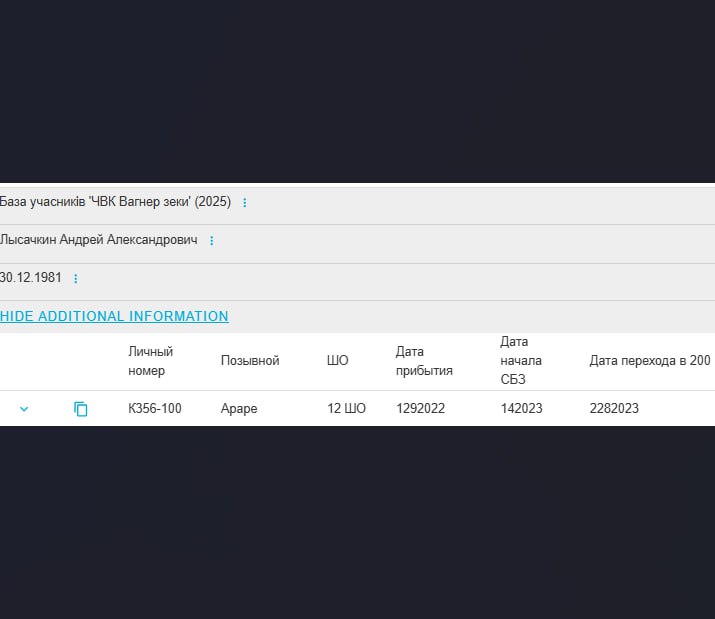The height and width of the screenshot is (619, 715).
Task: Select the 'Дата начала СБЗ' column header
Action: click(x=521, y=361)
